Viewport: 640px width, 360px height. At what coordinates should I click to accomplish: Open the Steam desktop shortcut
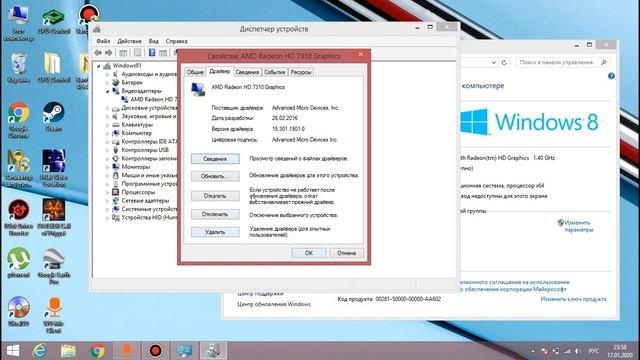click(x=53, y=117)
